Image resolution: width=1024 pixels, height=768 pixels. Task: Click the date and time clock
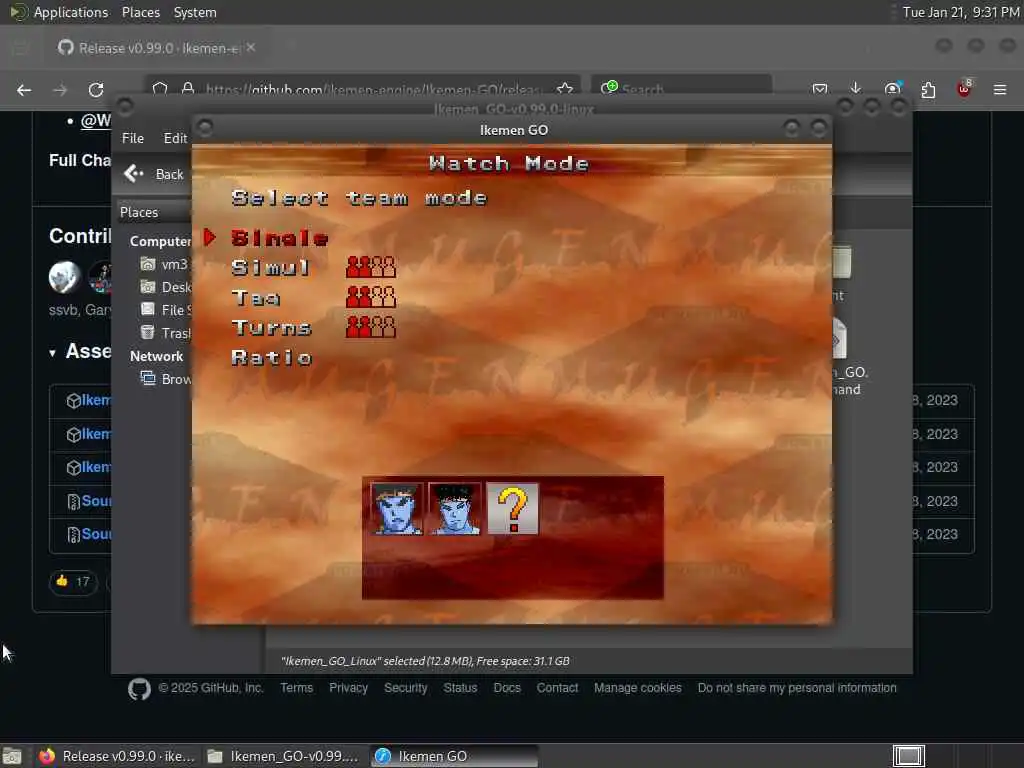[x=960, y=12]
